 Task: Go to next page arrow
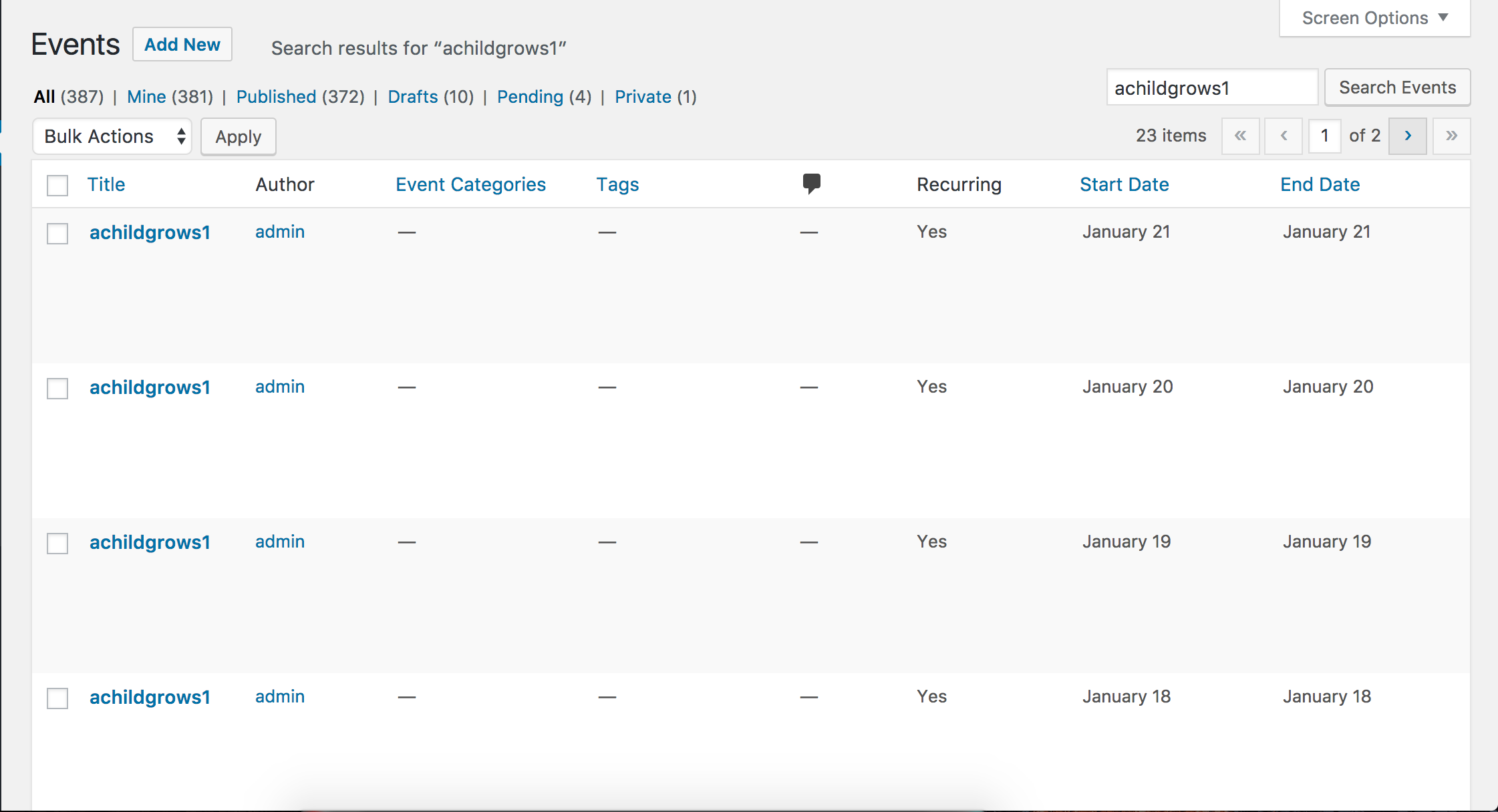coord(1407,136)
